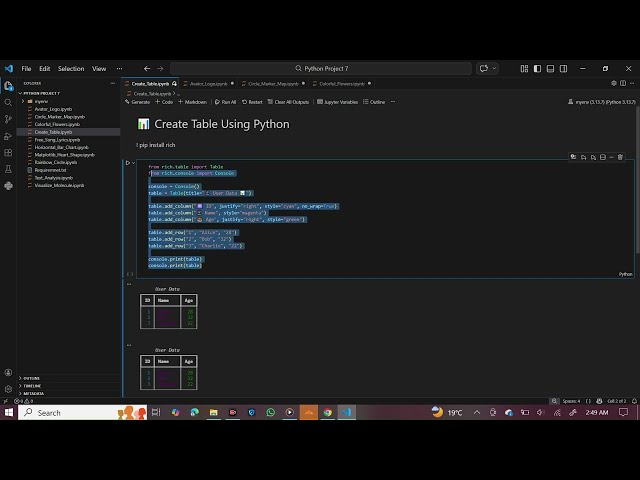Open the overflow menu after View
Viewport: 640px width, 480px height.
[x=119, y=69]
